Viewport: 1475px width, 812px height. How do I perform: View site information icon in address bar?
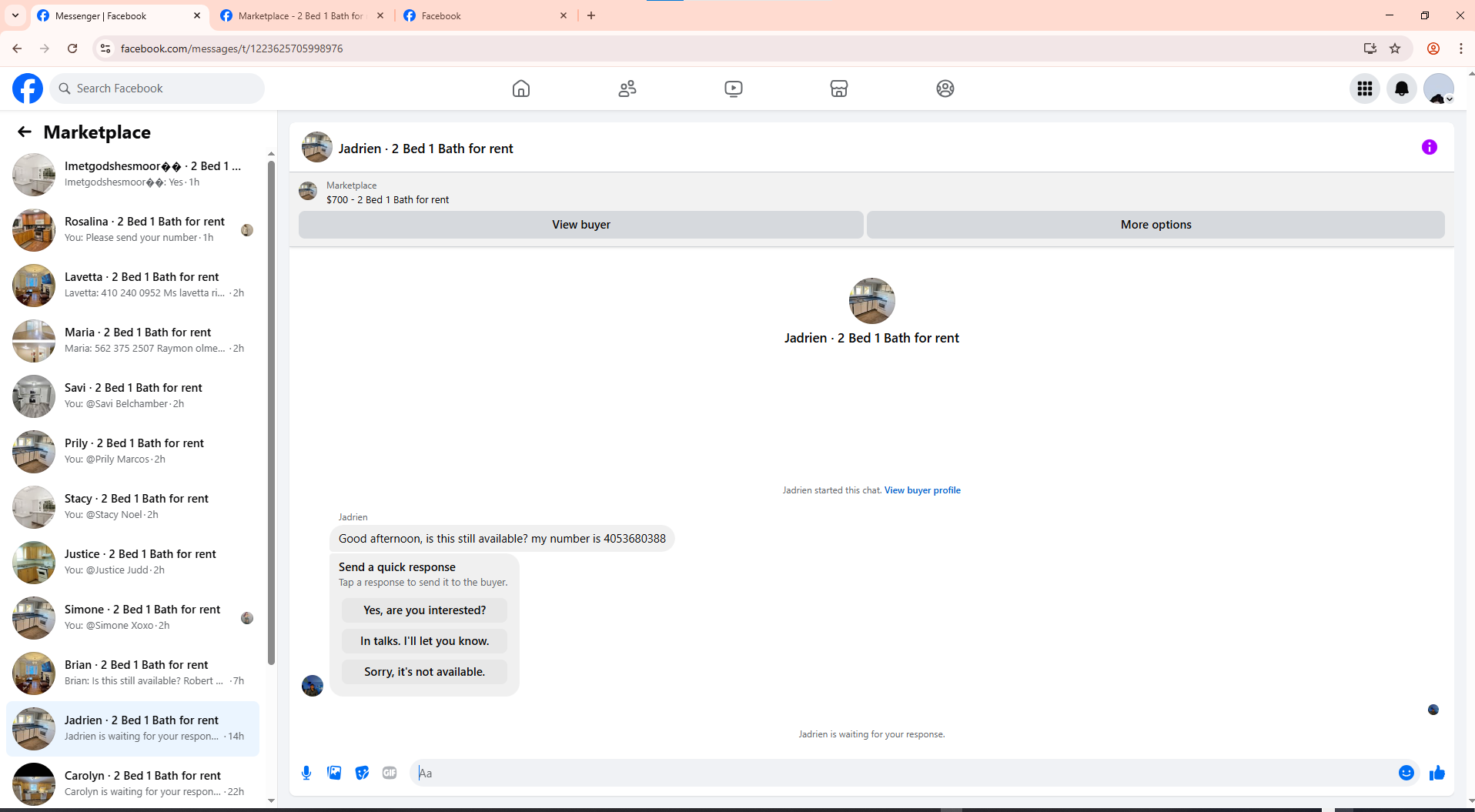point(105,48)
